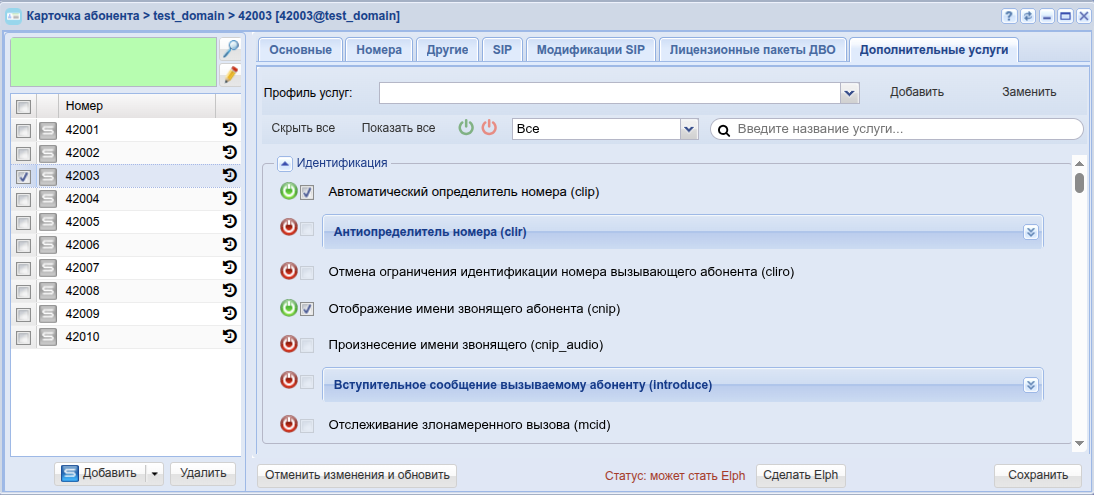
Task: Click the pencil edit icon
Action: [230, 74]
